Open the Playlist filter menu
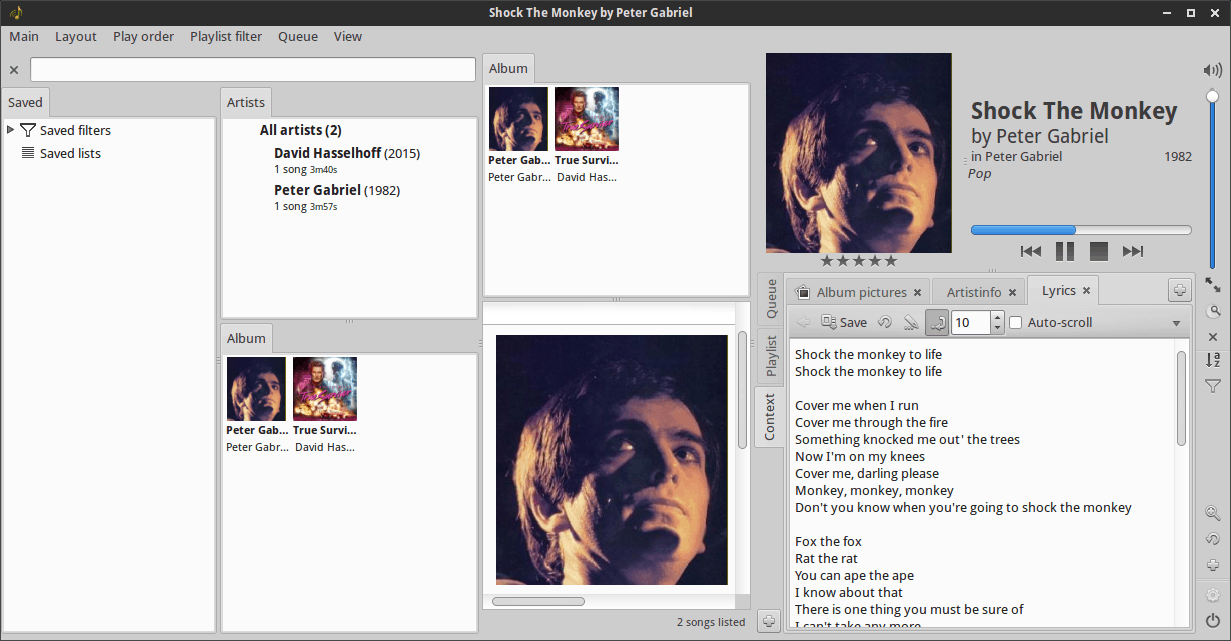The width and height of the screenshot is (1231, 641). [x=226, y=37]
